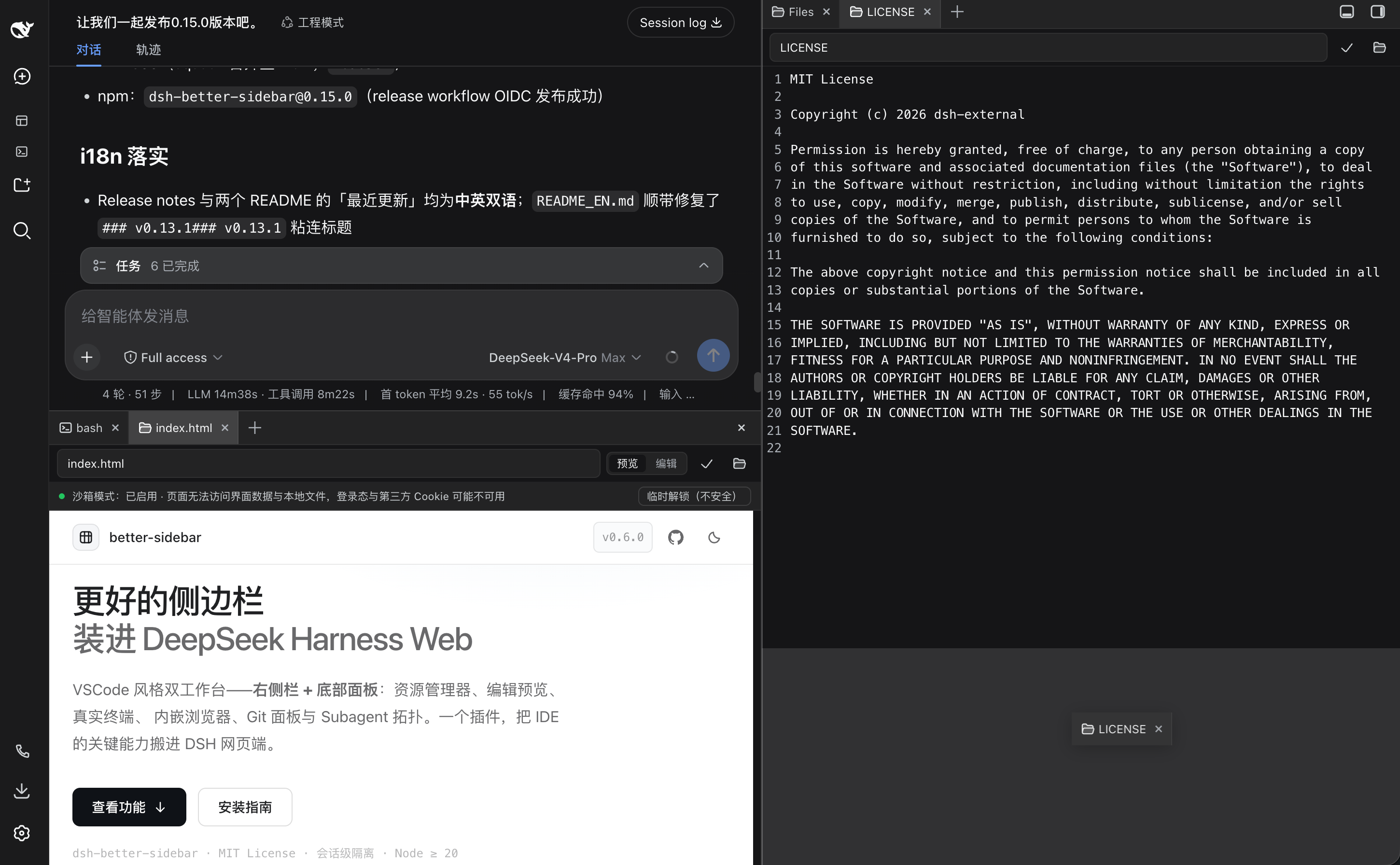Send message with the blue arrow button
Image resolution: width=1400 pixels, height=865 pixels.
coord(713,356)
